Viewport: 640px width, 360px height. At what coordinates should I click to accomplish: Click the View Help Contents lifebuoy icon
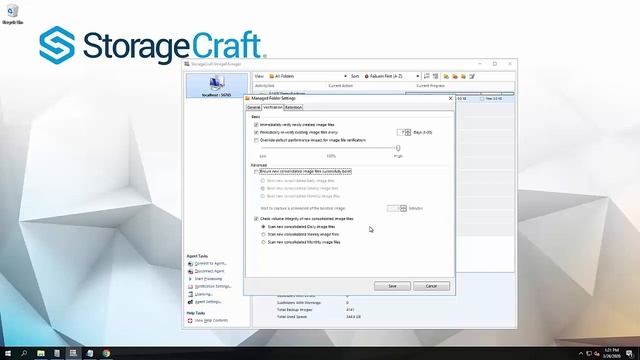coord(190,321)
